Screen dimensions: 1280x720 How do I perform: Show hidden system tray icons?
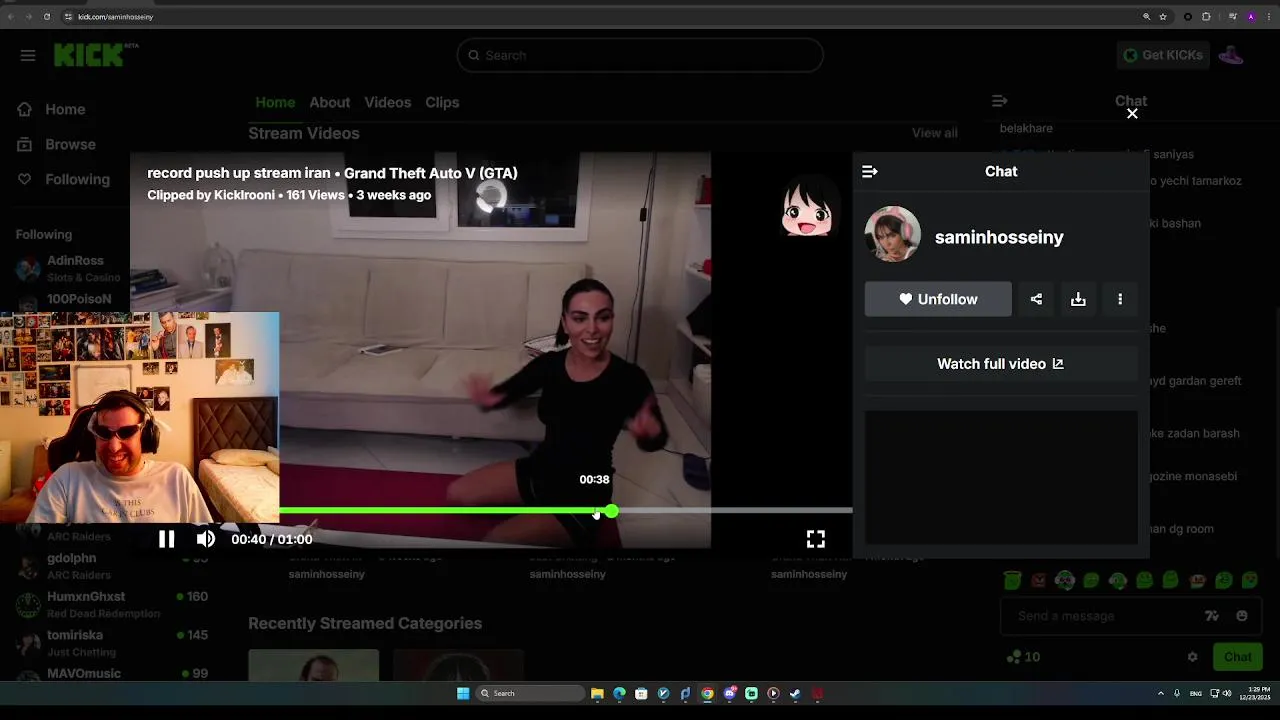coord(1160,693)
